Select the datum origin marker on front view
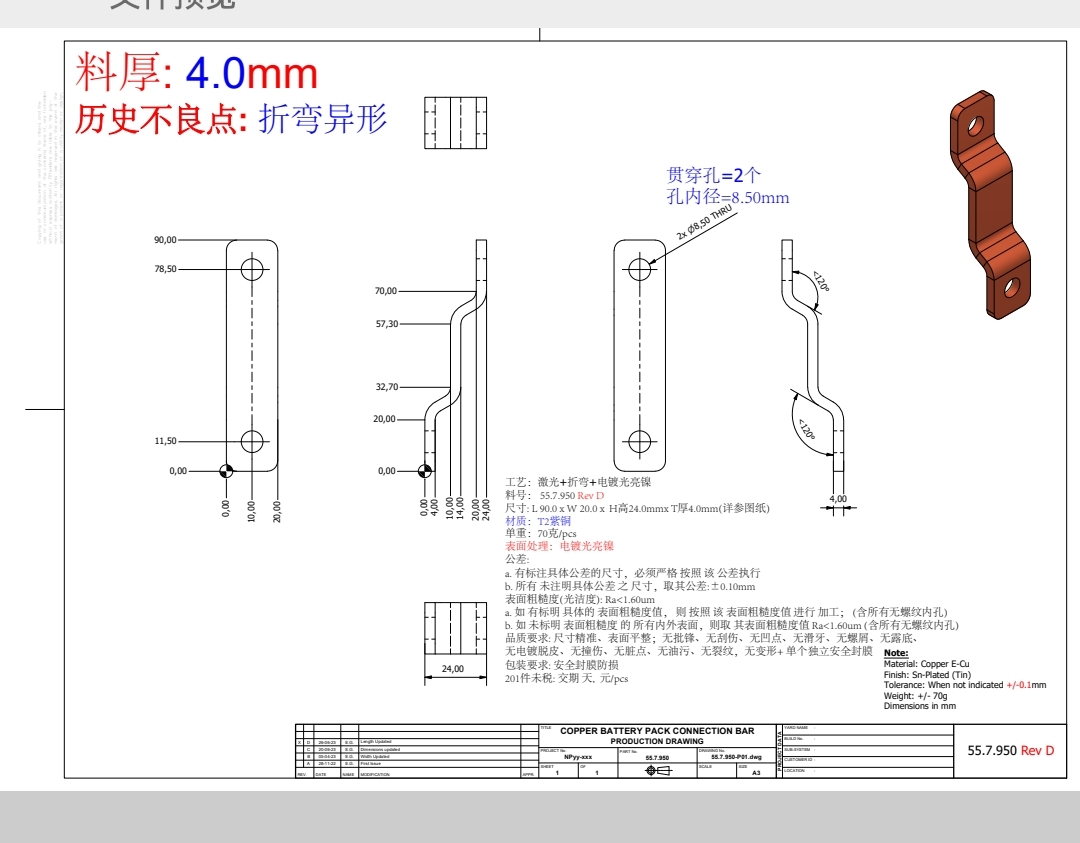Image resolution: width=1080 pixels, height=843 pixels. (x=226, y=469)
